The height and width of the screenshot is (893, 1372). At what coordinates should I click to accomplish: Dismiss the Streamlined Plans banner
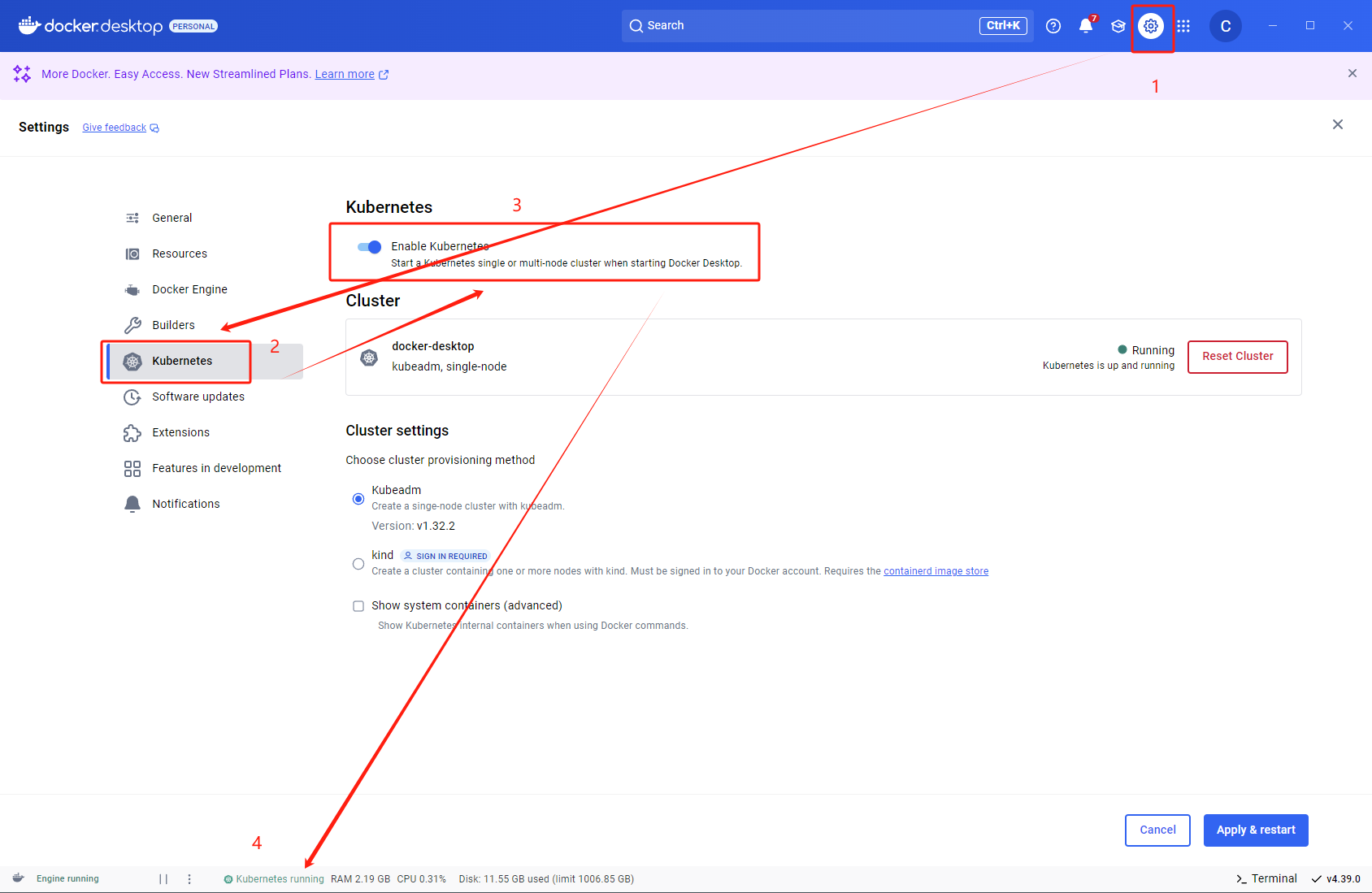point(1352,73)
